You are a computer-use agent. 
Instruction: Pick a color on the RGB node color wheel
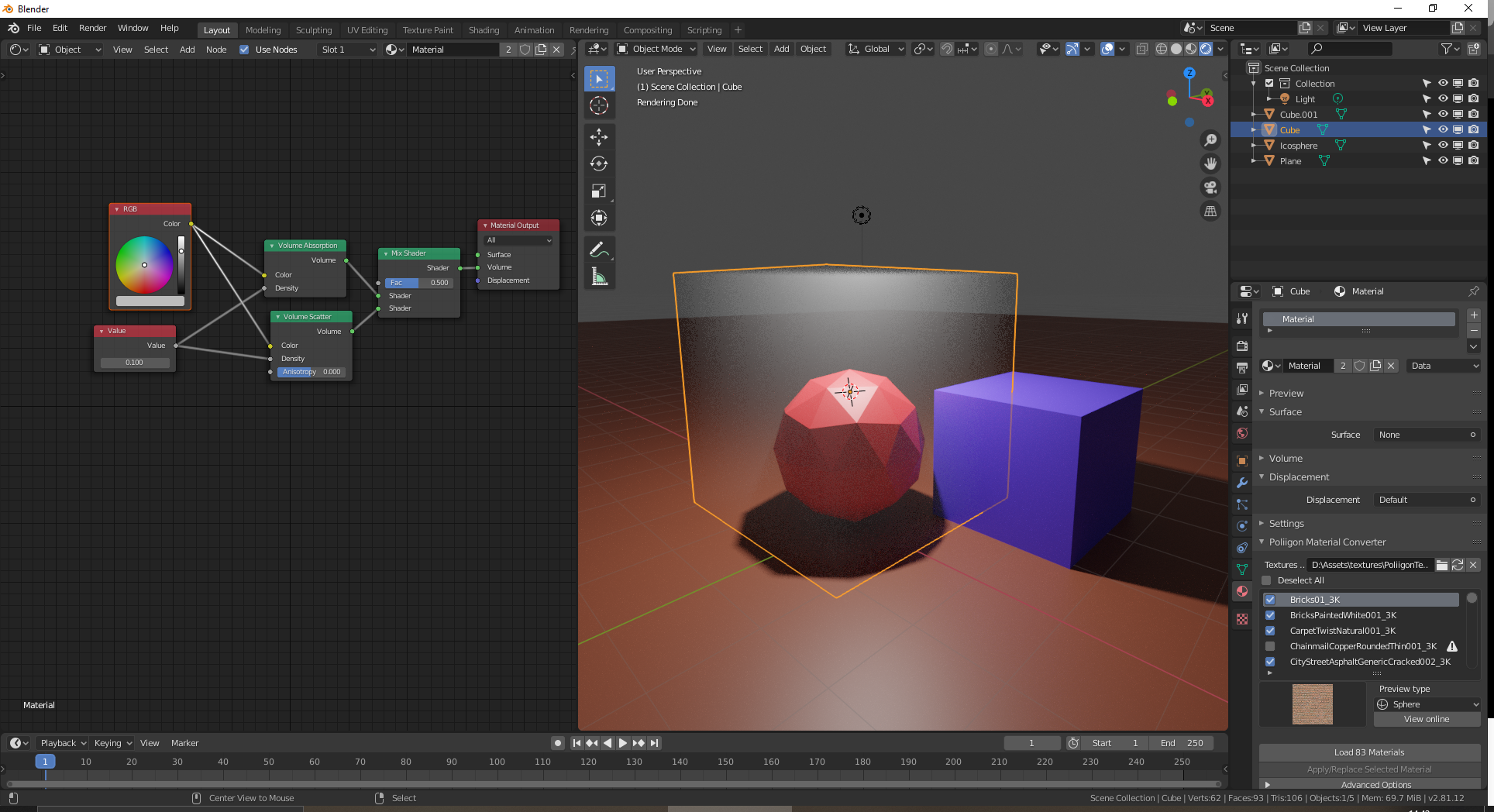click(143, 264)
